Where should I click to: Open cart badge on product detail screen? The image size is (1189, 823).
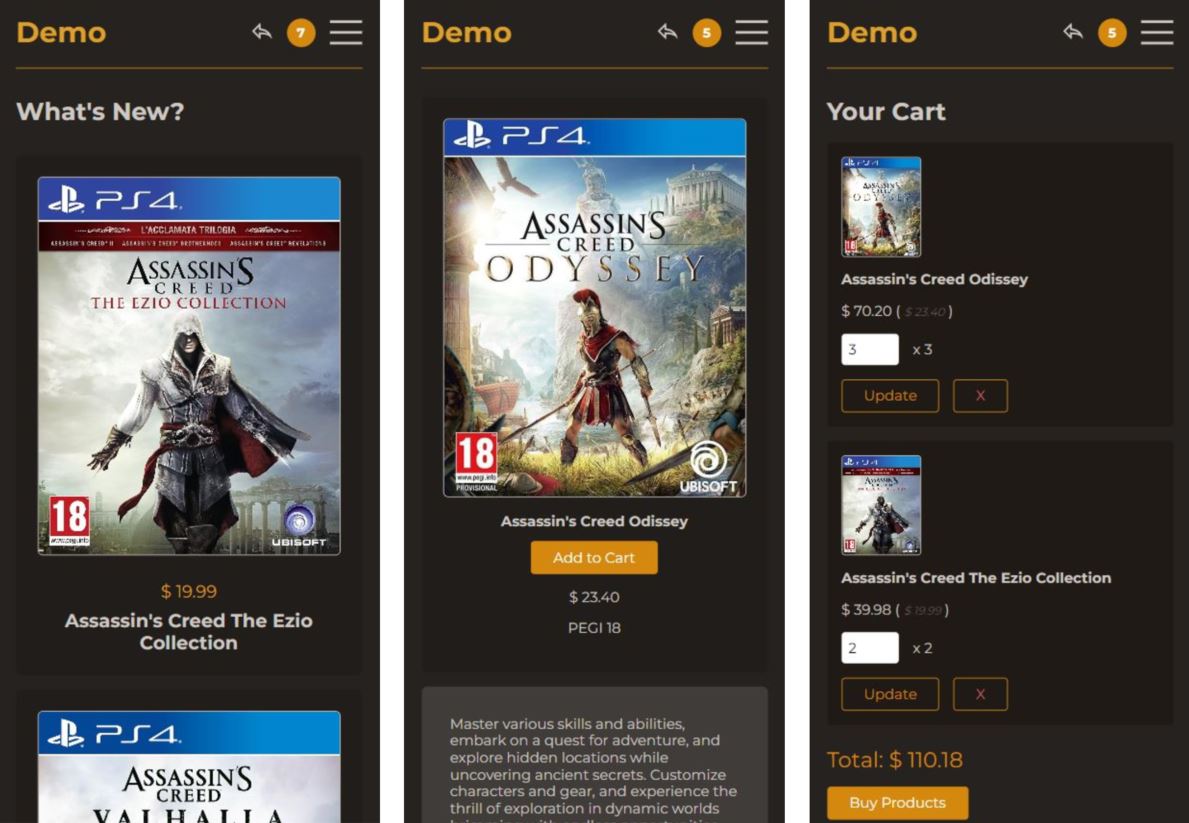coord(707,33)
